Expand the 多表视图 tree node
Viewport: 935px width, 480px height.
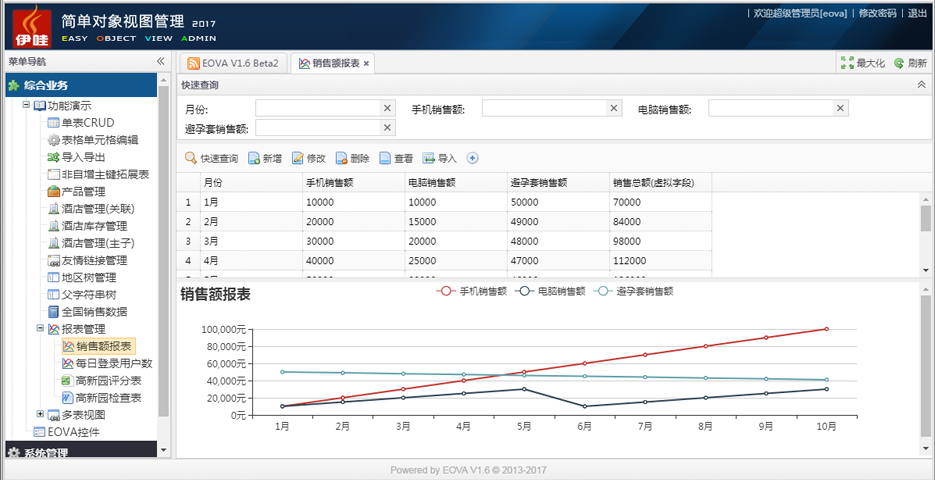pyautogui.click(x=40, y=414)
